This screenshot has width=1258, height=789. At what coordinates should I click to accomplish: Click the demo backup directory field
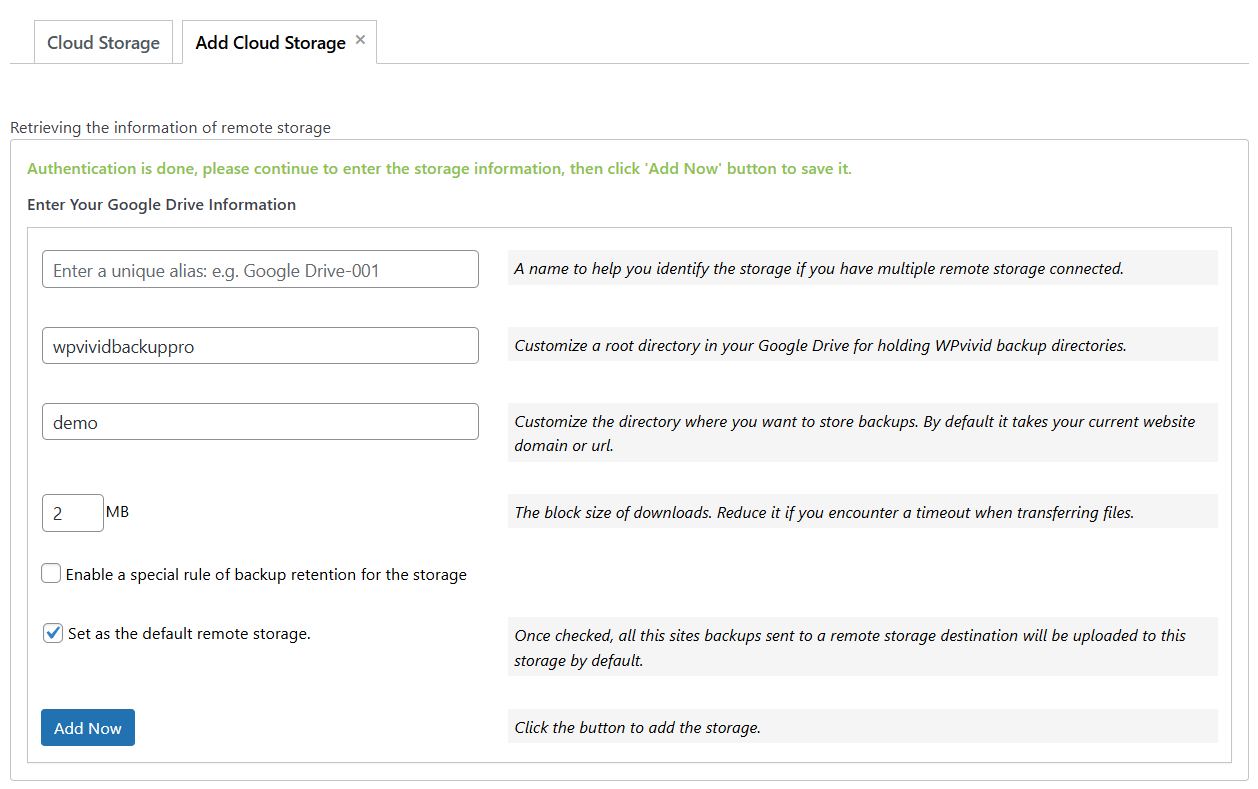coord(260,422)
